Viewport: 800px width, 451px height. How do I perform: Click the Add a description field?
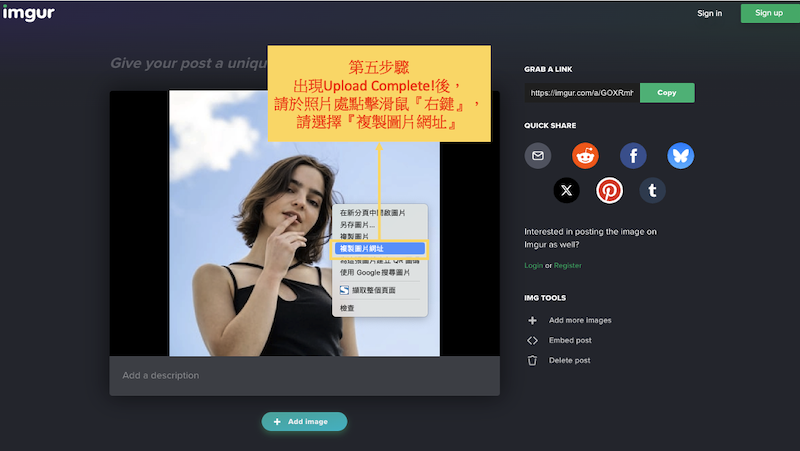(304, 375)
